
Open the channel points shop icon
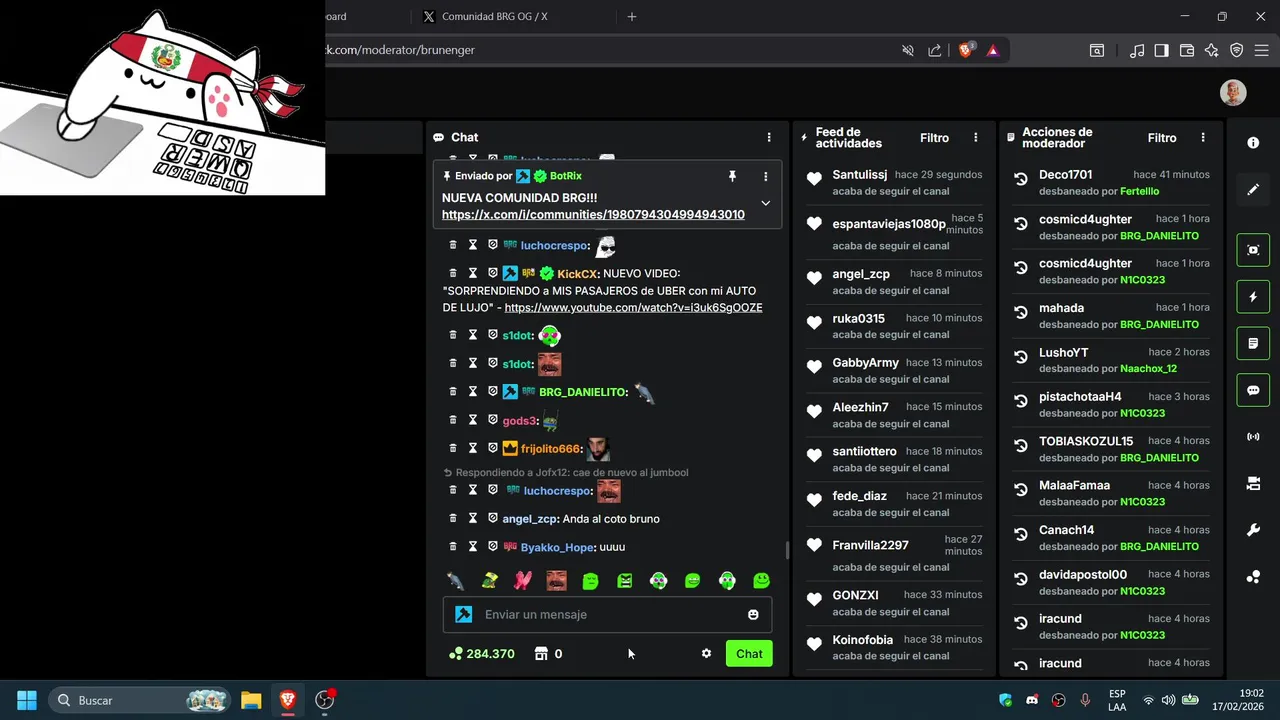tap(541, 654)
